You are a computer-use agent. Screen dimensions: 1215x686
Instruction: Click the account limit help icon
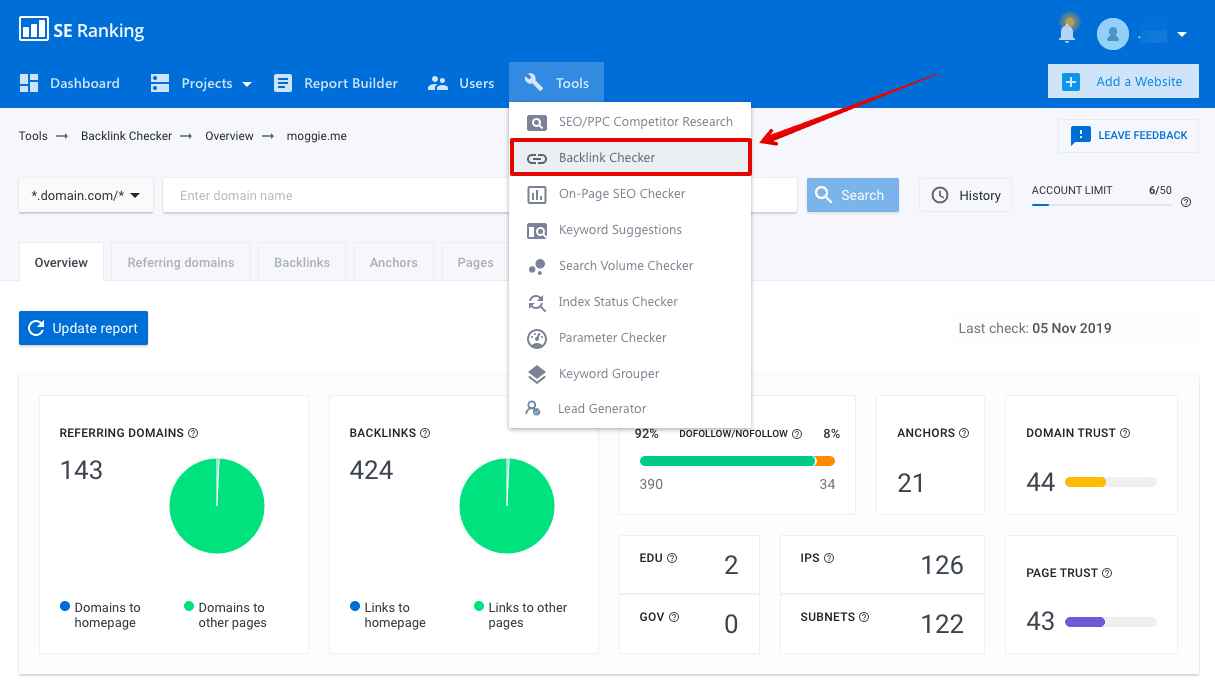[1186, 202]
